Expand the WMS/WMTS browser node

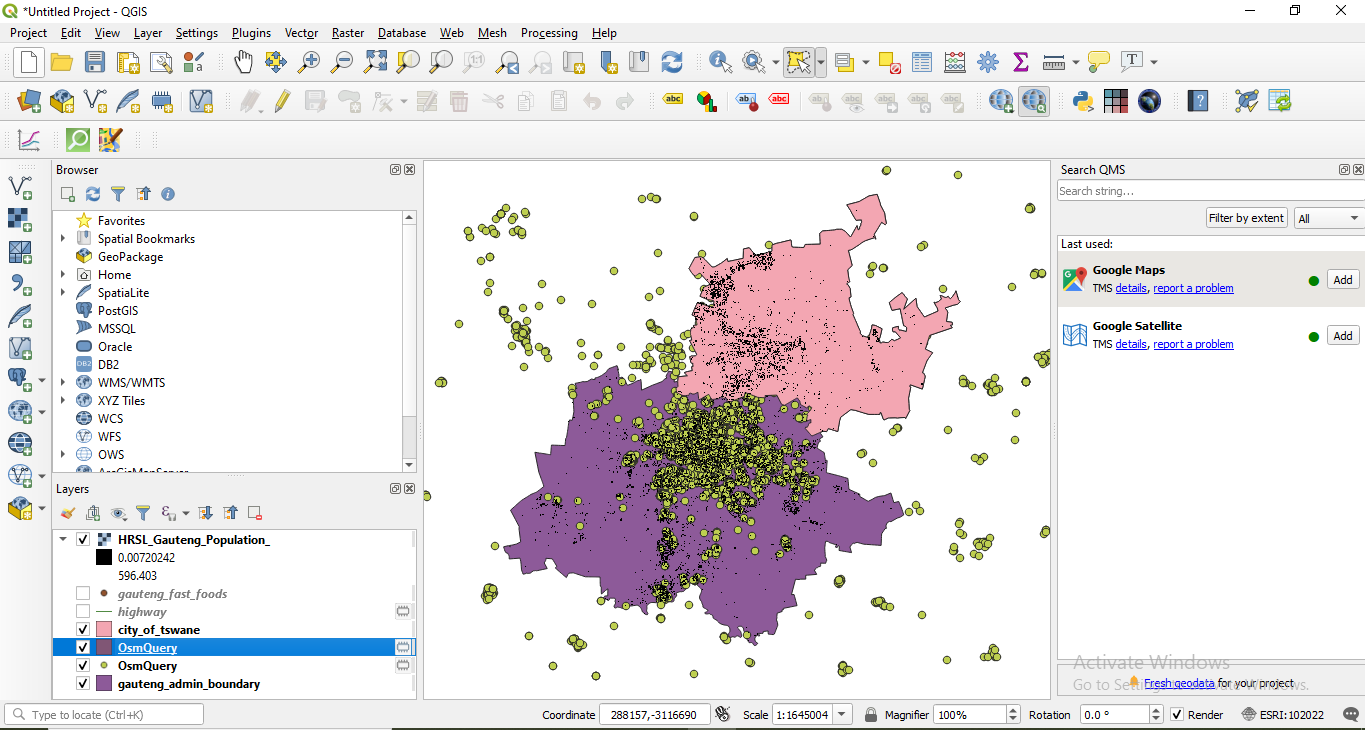63,383
